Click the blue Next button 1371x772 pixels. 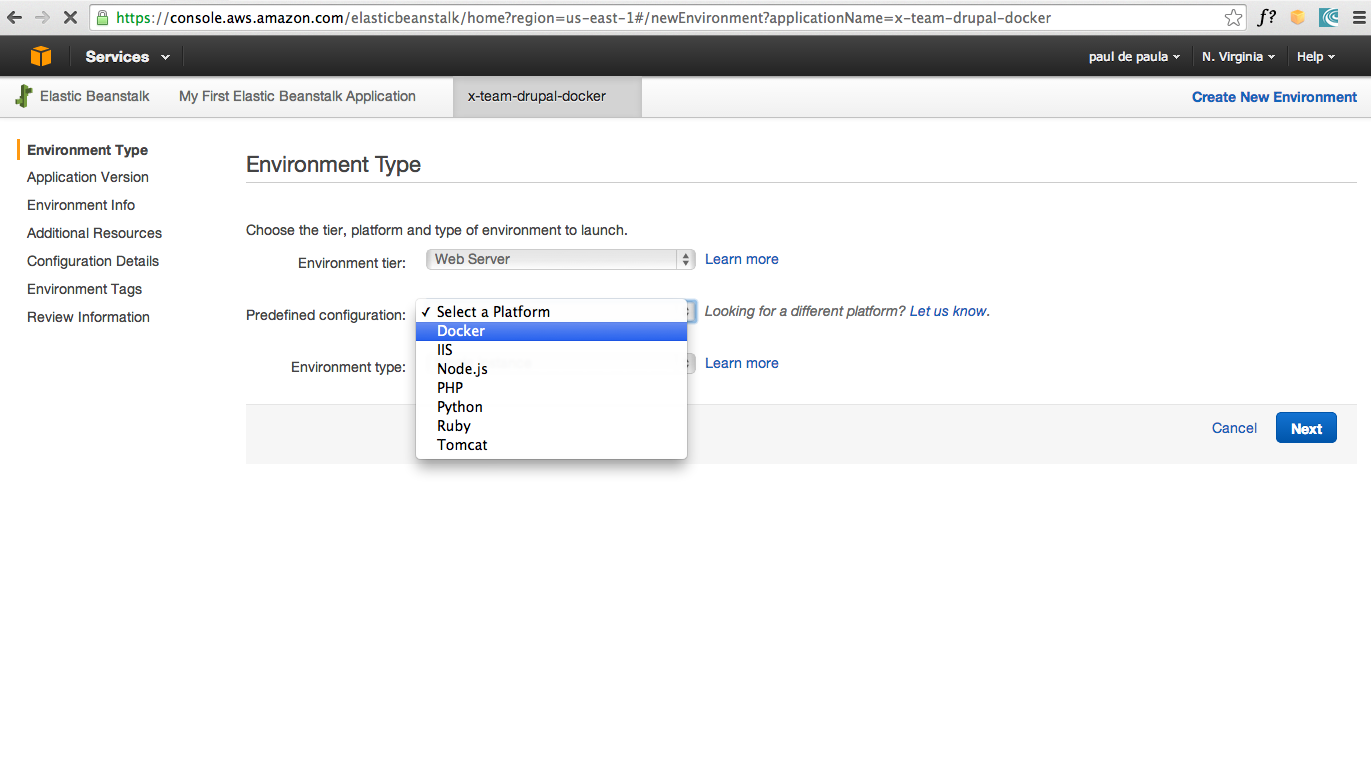(1306, 428)
